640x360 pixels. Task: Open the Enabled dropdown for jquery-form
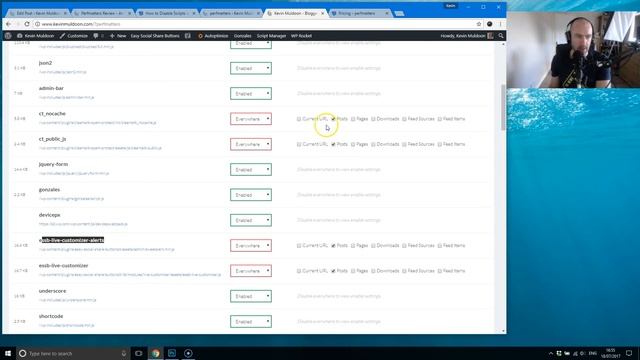tap(251, 169)
